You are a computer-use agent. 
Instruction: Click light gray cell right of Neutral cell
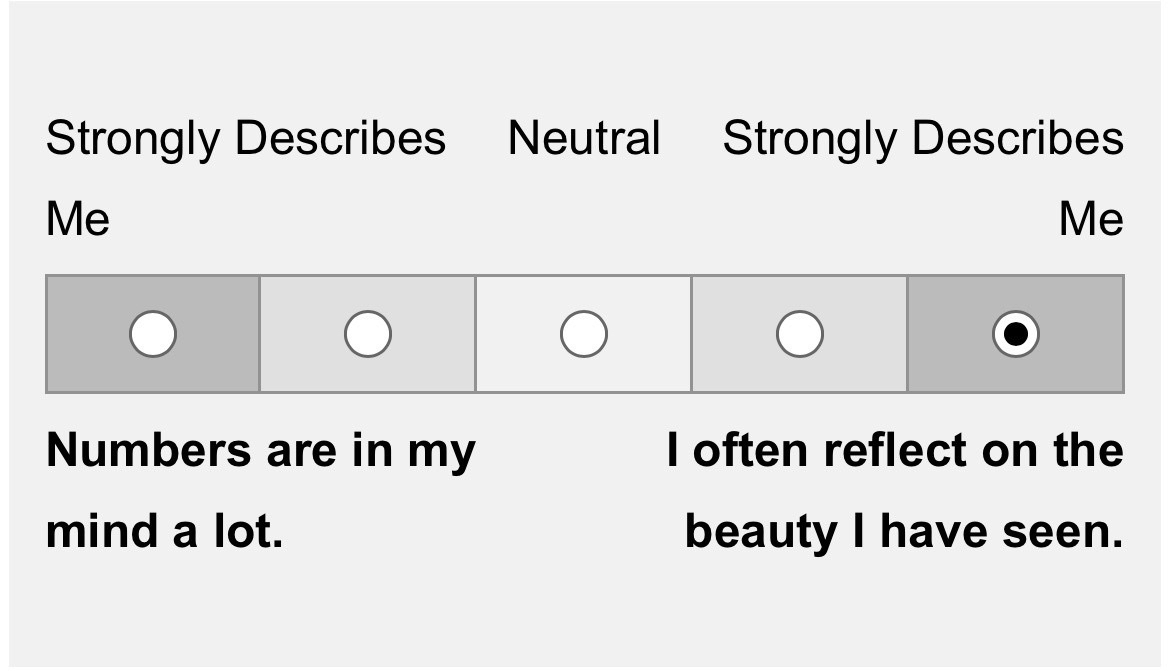[x=800, y=334]
